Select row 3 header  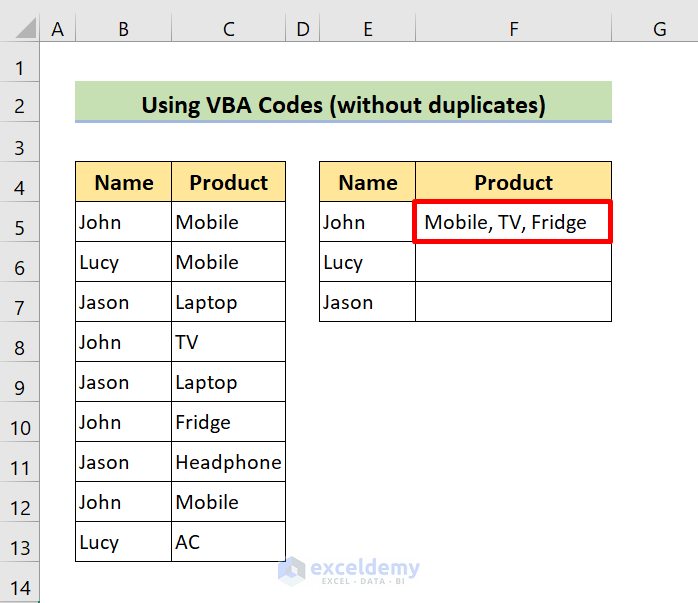click(x=19, y=142)
